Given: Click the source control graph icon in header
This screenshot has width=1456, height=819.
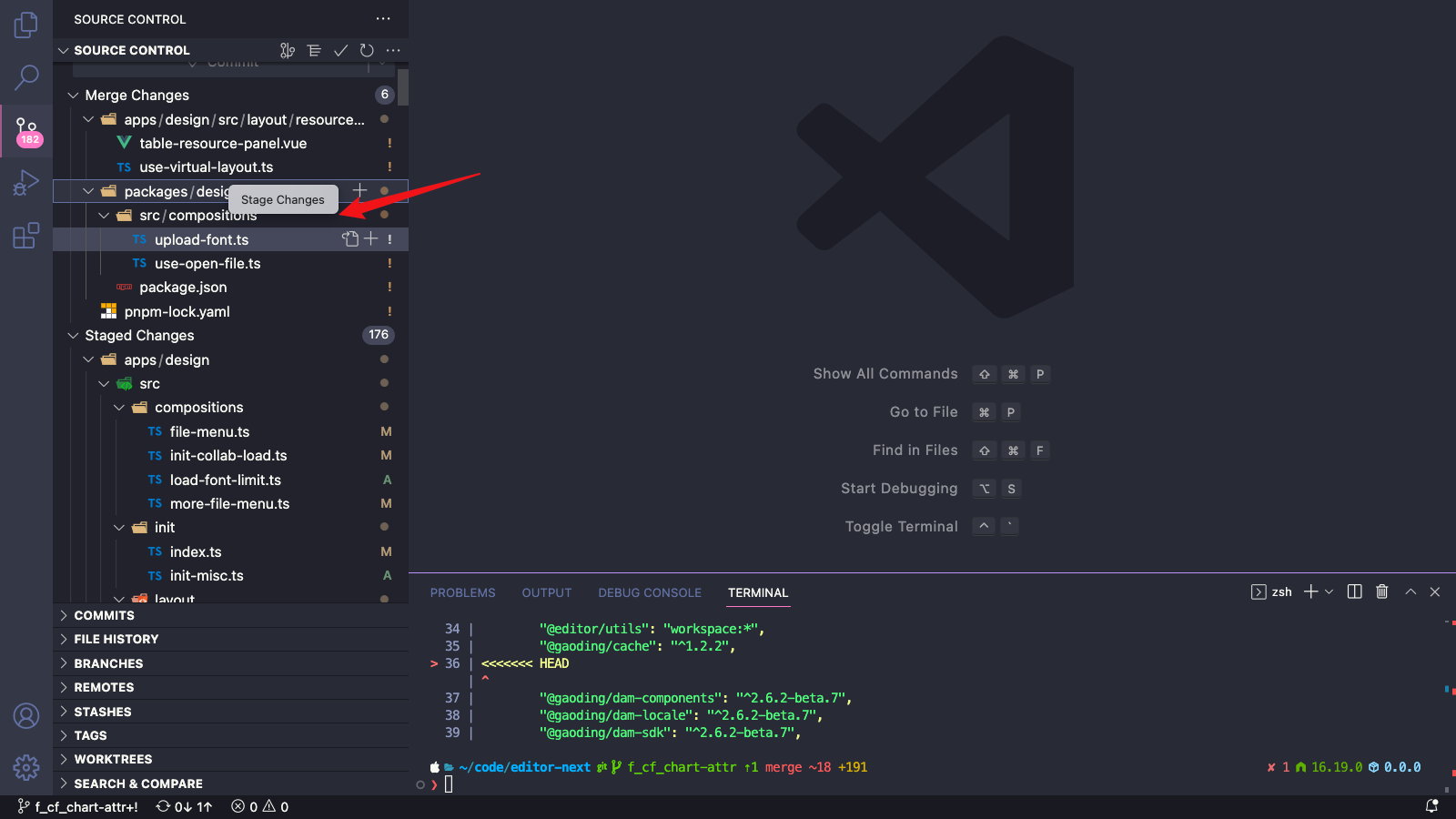Looking at the screenshot, I should point(288,50).
